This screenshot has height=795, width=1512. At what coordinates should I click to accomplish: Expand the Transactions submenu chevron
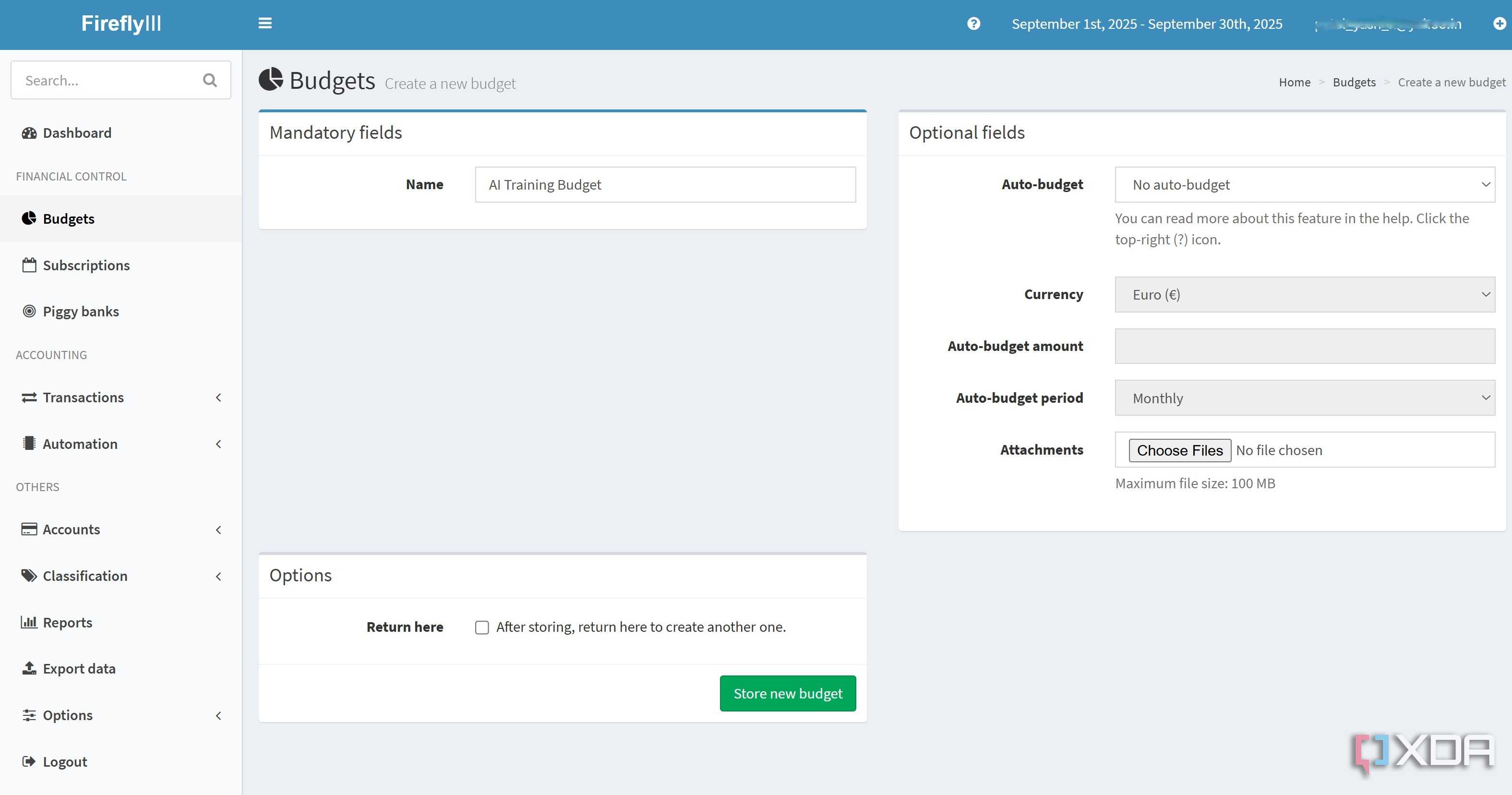coord(218,397)
